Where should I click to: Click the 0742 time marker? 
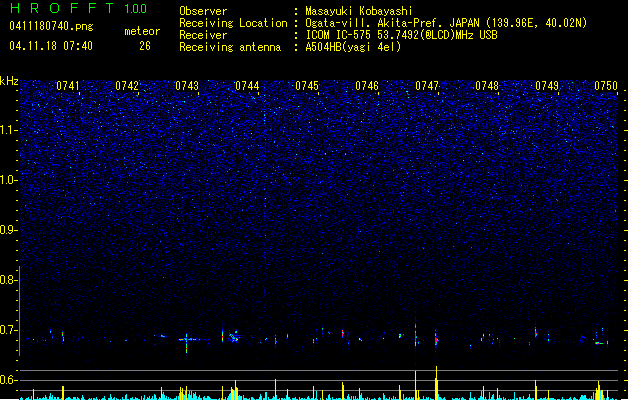[x=127, y=86]
